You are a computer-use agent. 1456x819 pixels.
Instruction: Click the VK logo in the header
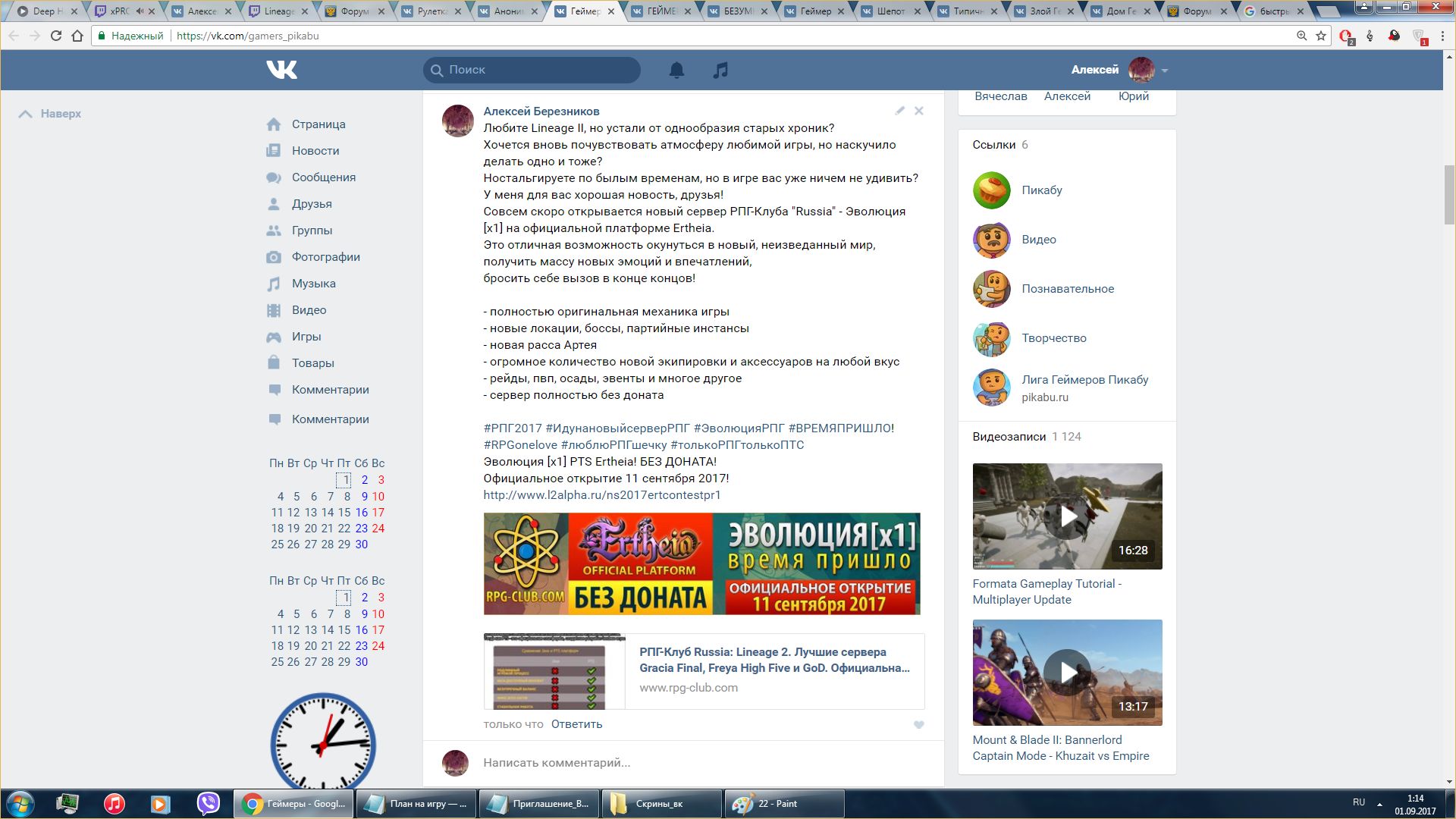click(281, 70)
